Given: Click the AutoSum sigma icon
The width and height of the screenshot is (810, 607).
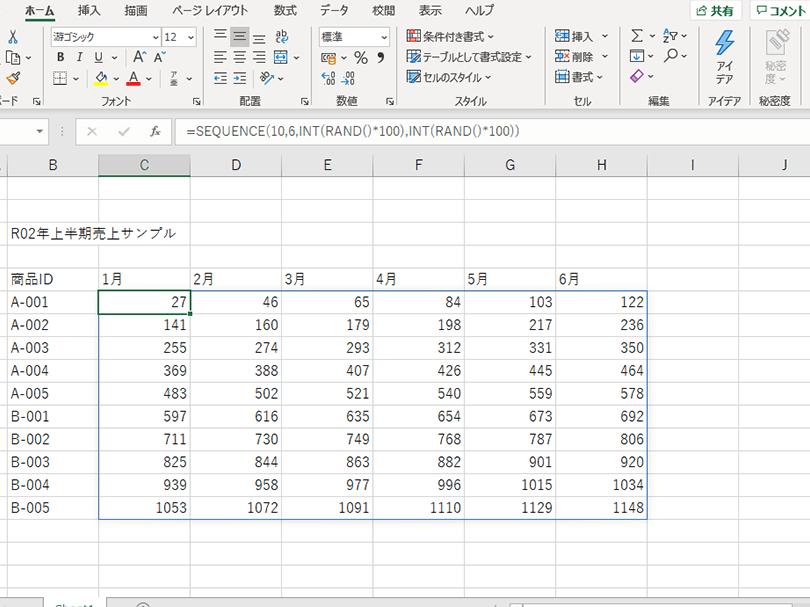Looking at the screenshot, I should (x=637, y=37).
